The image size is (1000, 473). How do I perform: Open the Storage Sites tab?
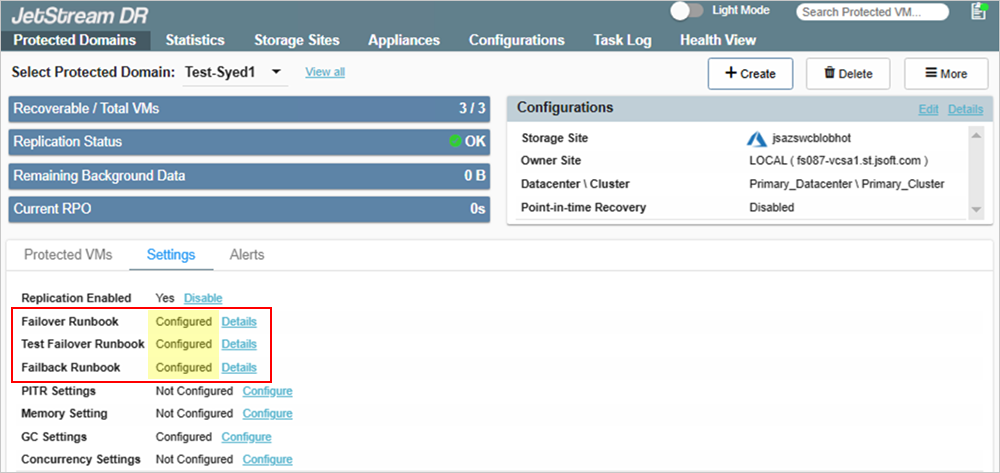(296, 40)
